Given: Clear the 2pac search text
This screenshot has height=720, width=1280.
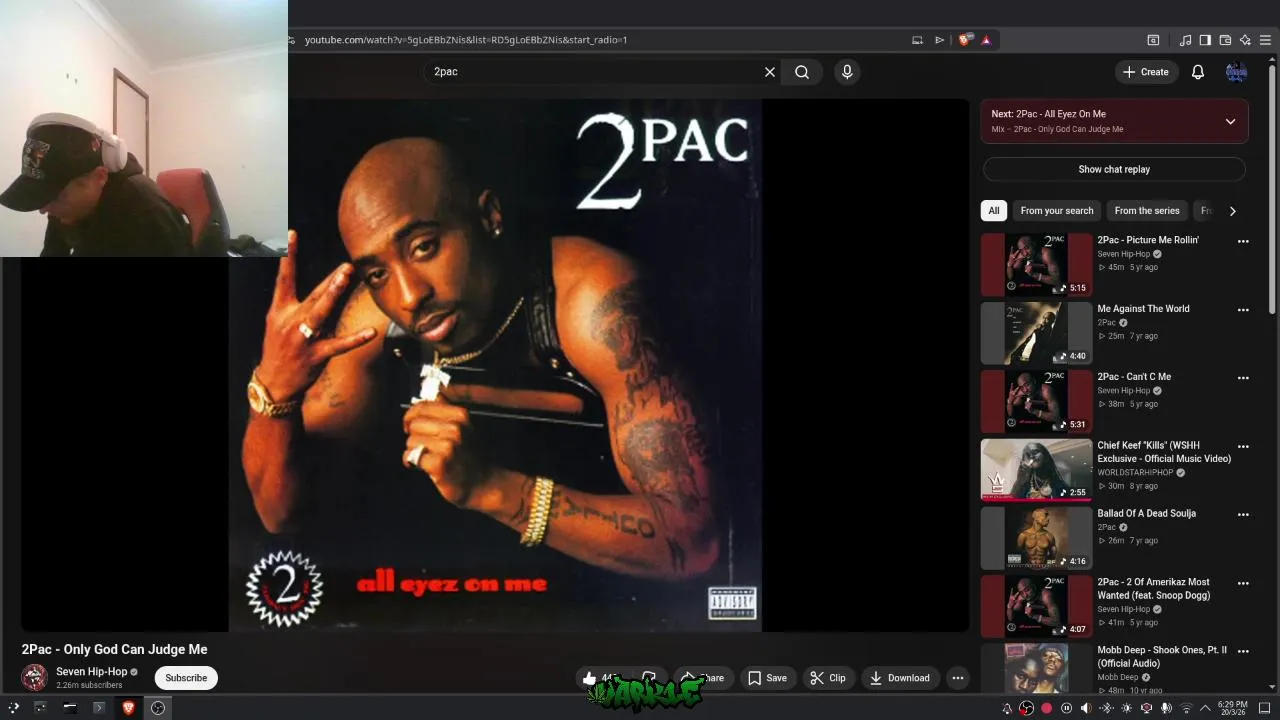Looking at the screenshot, I should (x=770, y=72).
